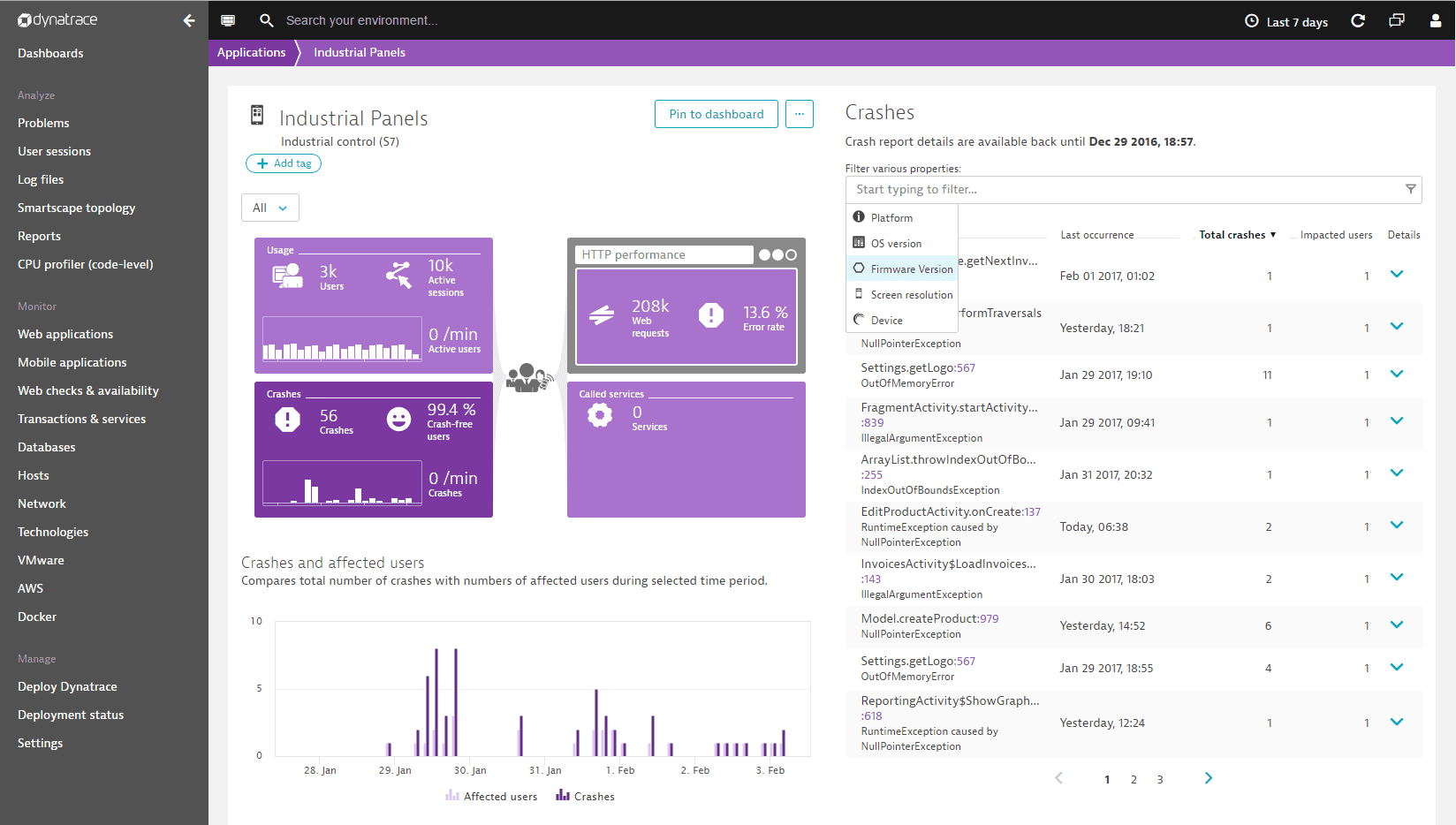Go to next crashes page arrow
This screenshot has width=1456, height=825.
[1209, 778]
